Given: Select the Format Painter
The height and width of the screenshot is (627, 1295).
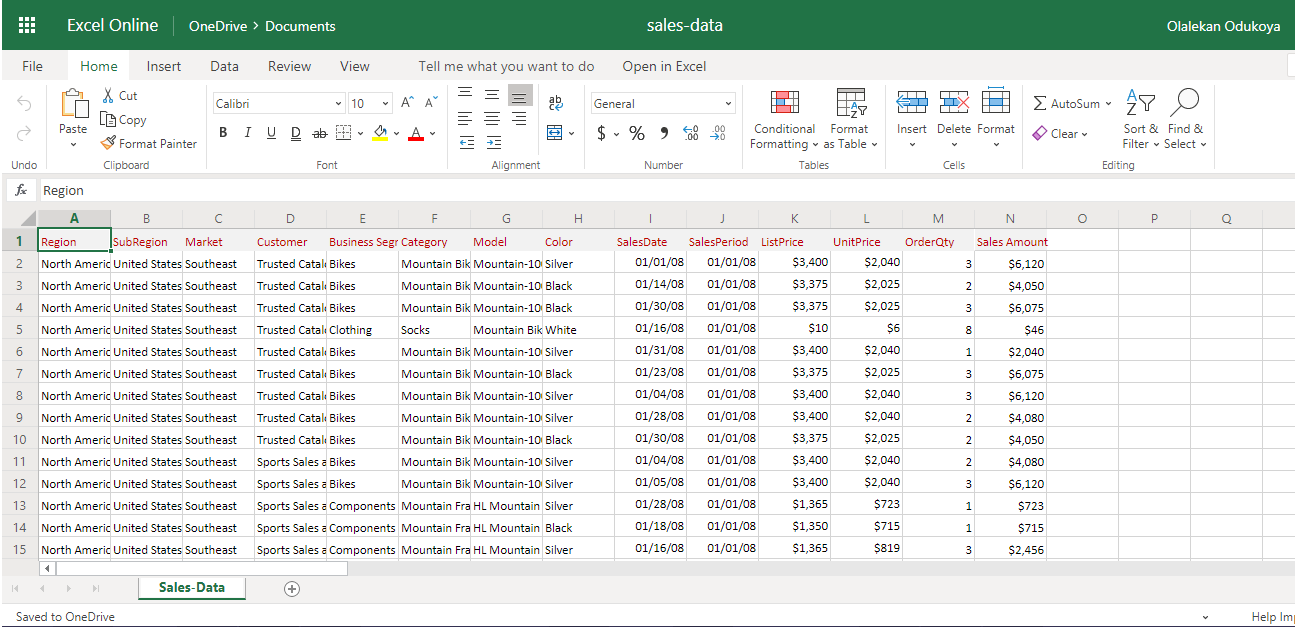Looking at the screenshot, I should coord(148,143).
